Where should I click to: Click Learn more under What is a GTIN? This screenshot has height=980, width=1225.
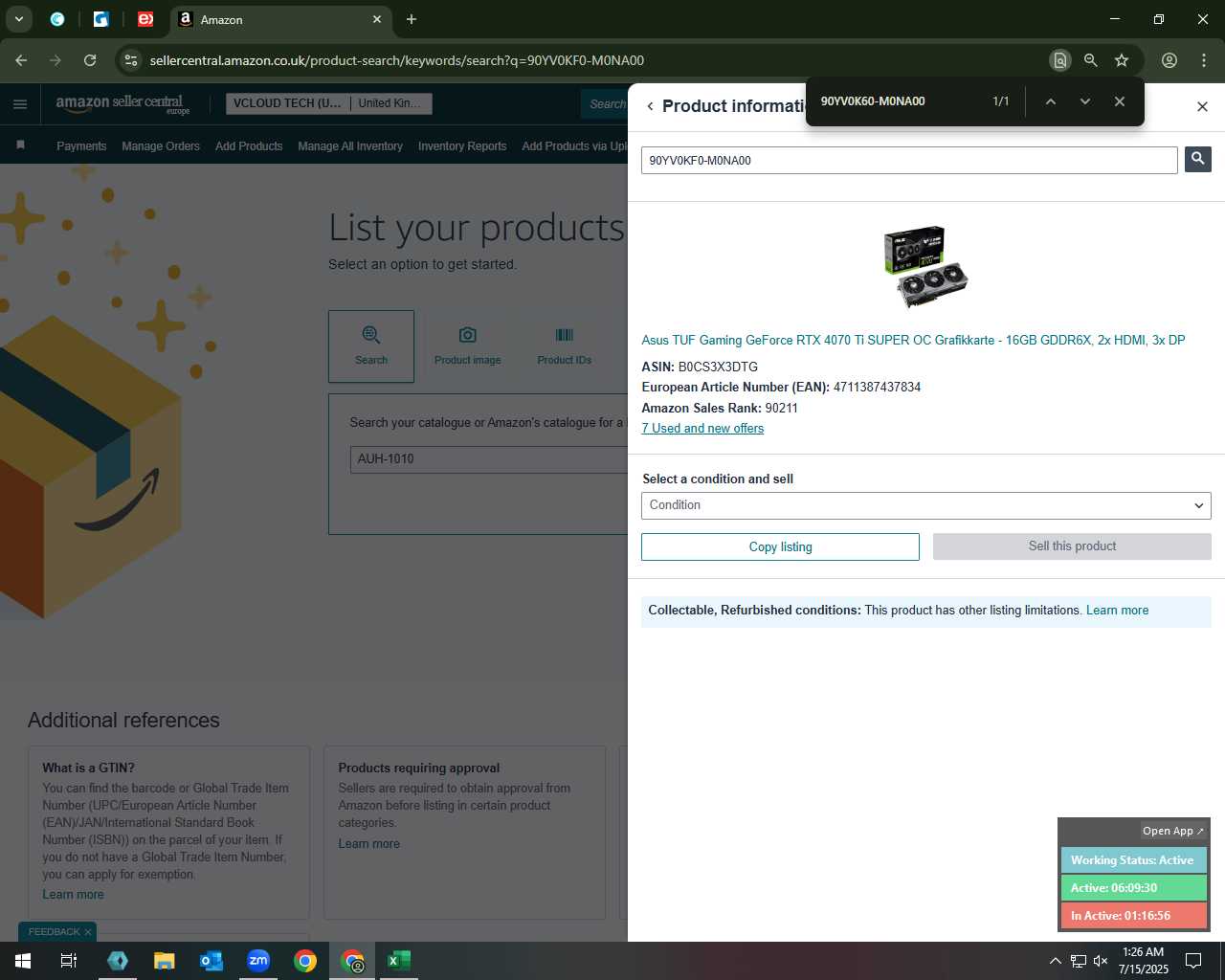(73, 895)
